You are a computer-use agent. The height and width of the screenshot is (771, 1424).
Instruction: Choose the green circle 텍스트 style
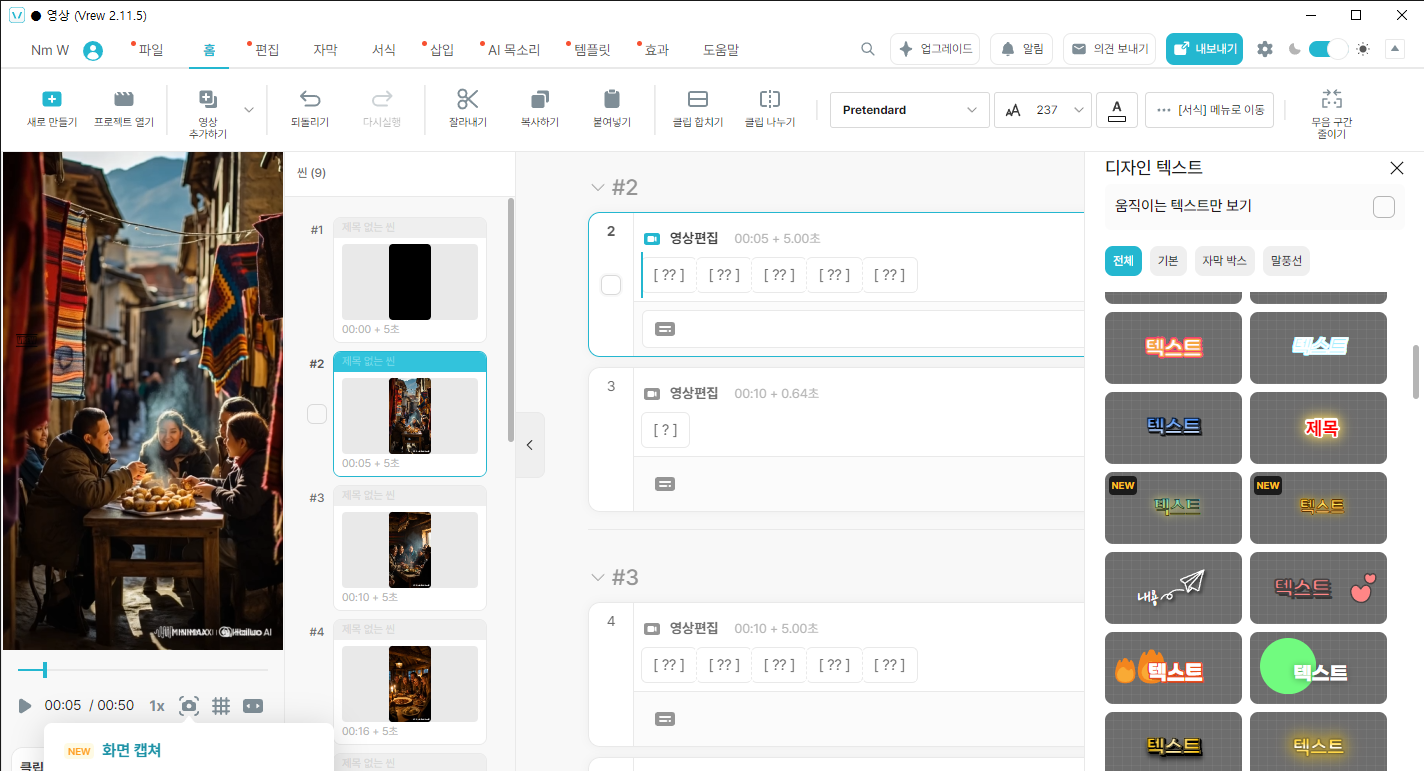pos(1318,668)
